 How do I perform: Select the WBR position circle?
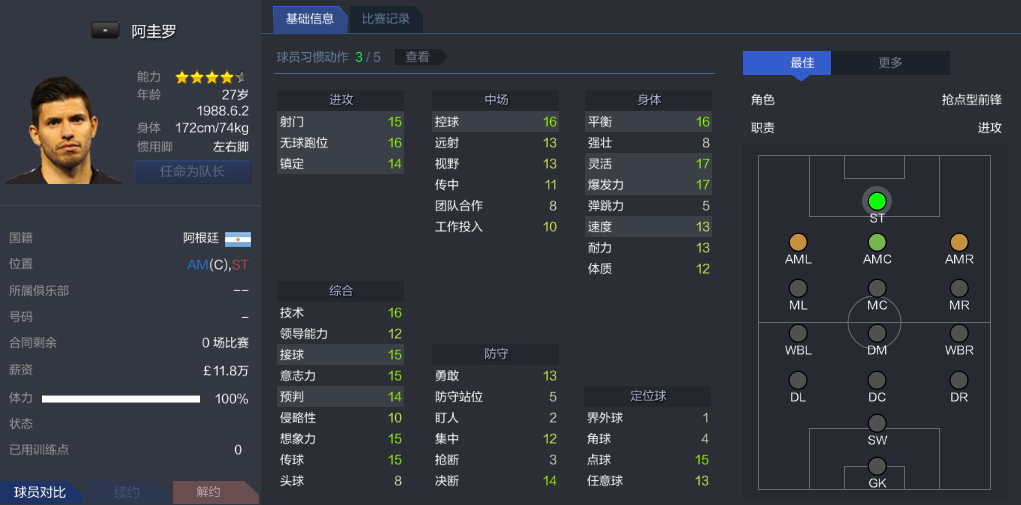pos(959,333)
